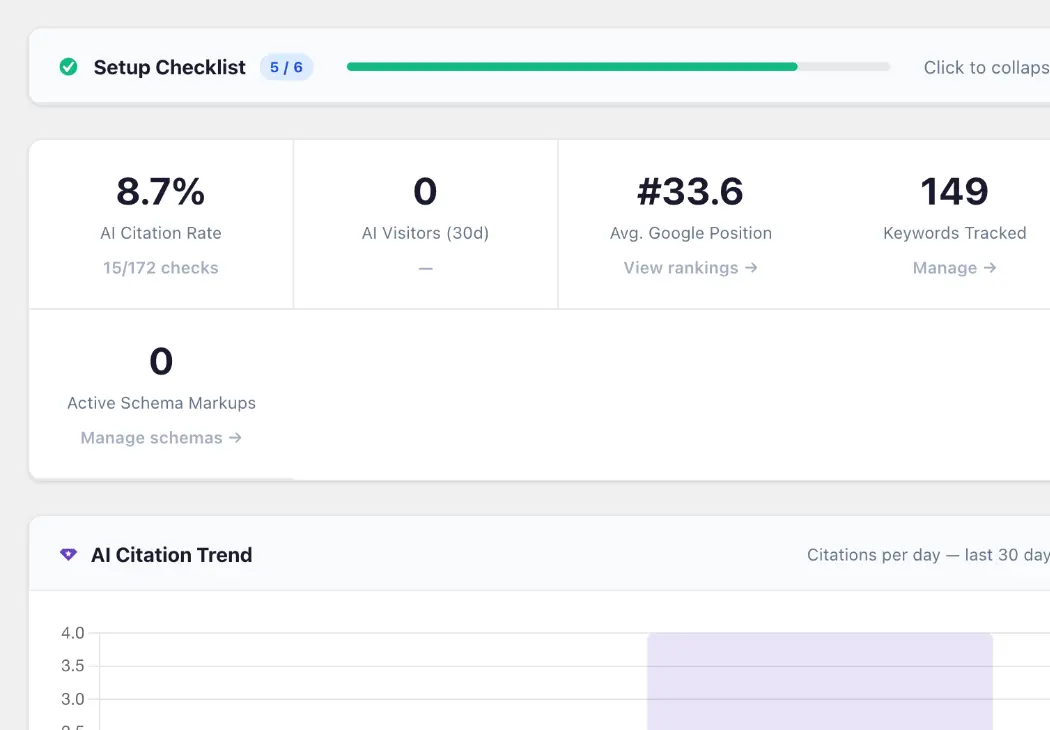Click the 3.5 axis label

point(72,666)
